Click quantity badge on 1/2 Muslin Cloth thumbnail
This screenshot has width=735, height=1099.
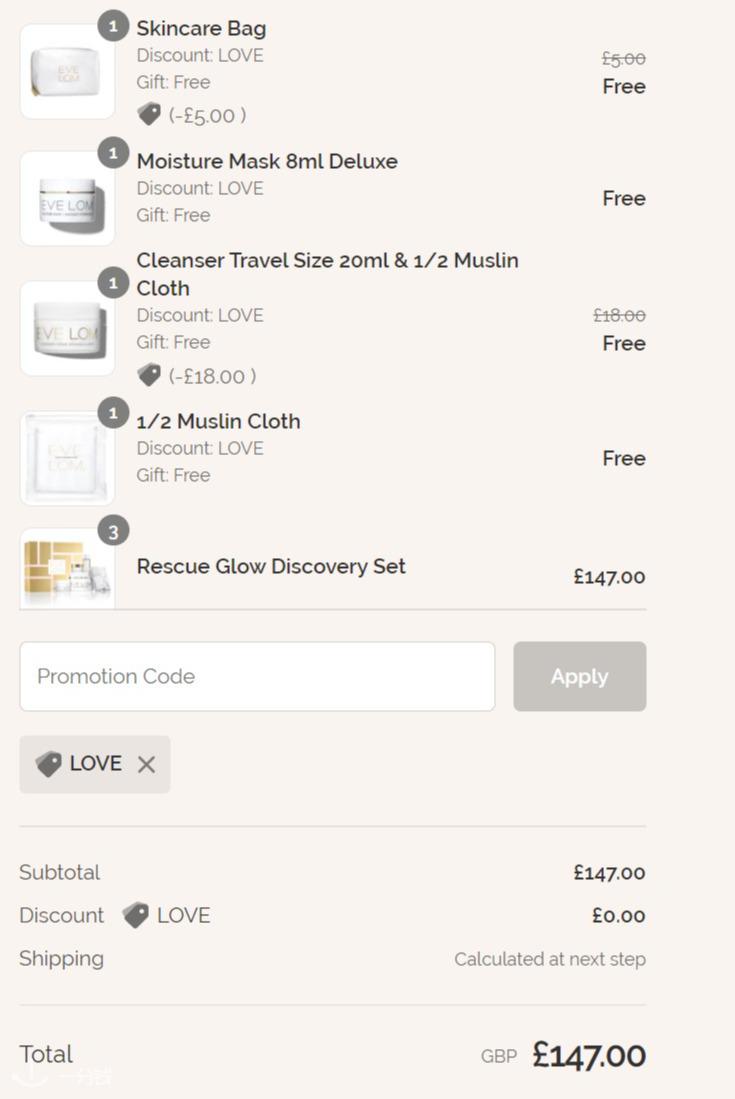113,412
